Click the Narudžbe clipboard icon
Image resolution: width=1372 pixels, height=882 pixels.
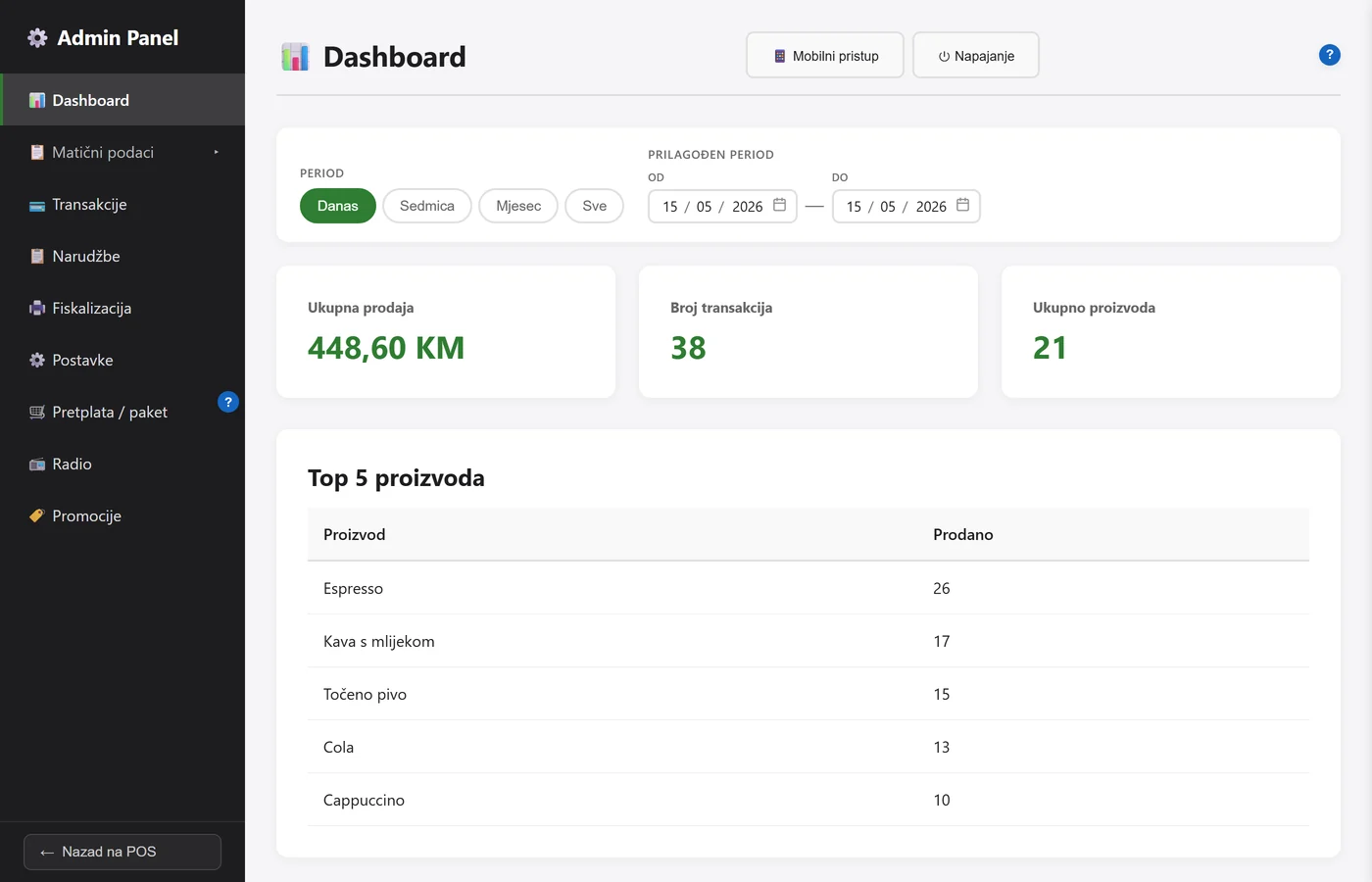click(x=37, y=256)
